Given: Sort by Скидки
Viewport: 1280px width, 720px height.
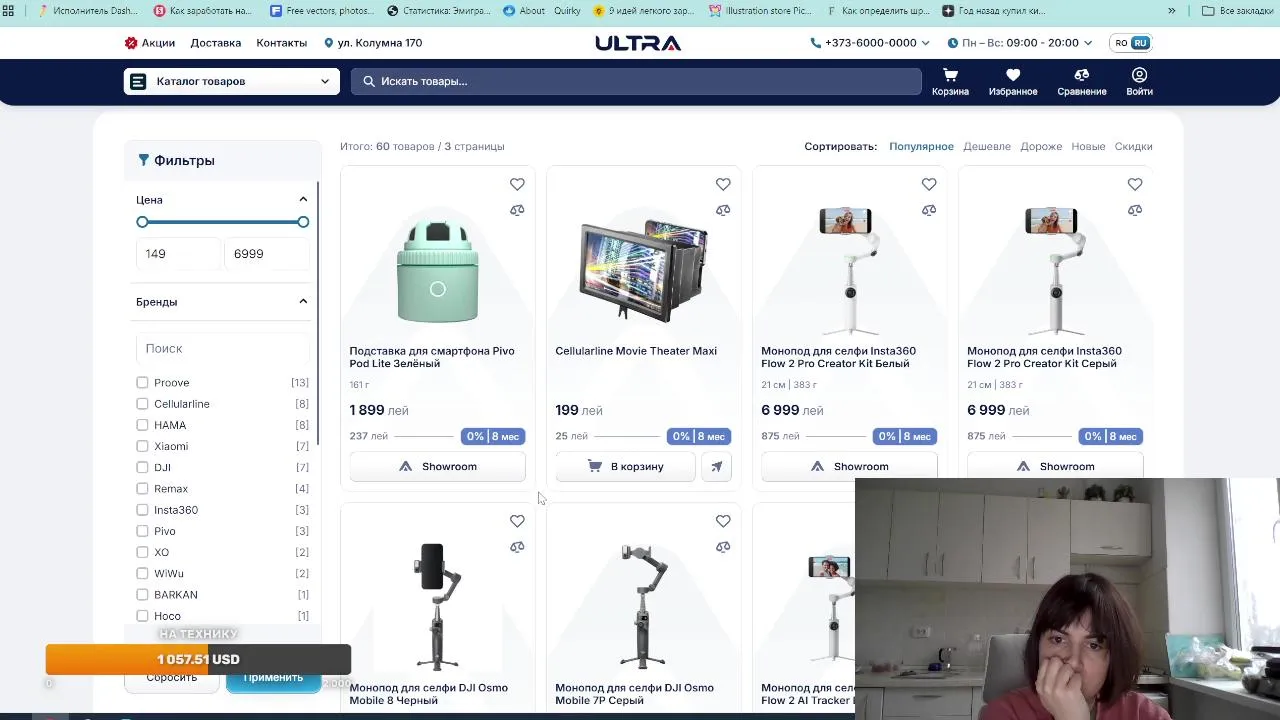Looking at the screenshot, I should pos(1133,146).
